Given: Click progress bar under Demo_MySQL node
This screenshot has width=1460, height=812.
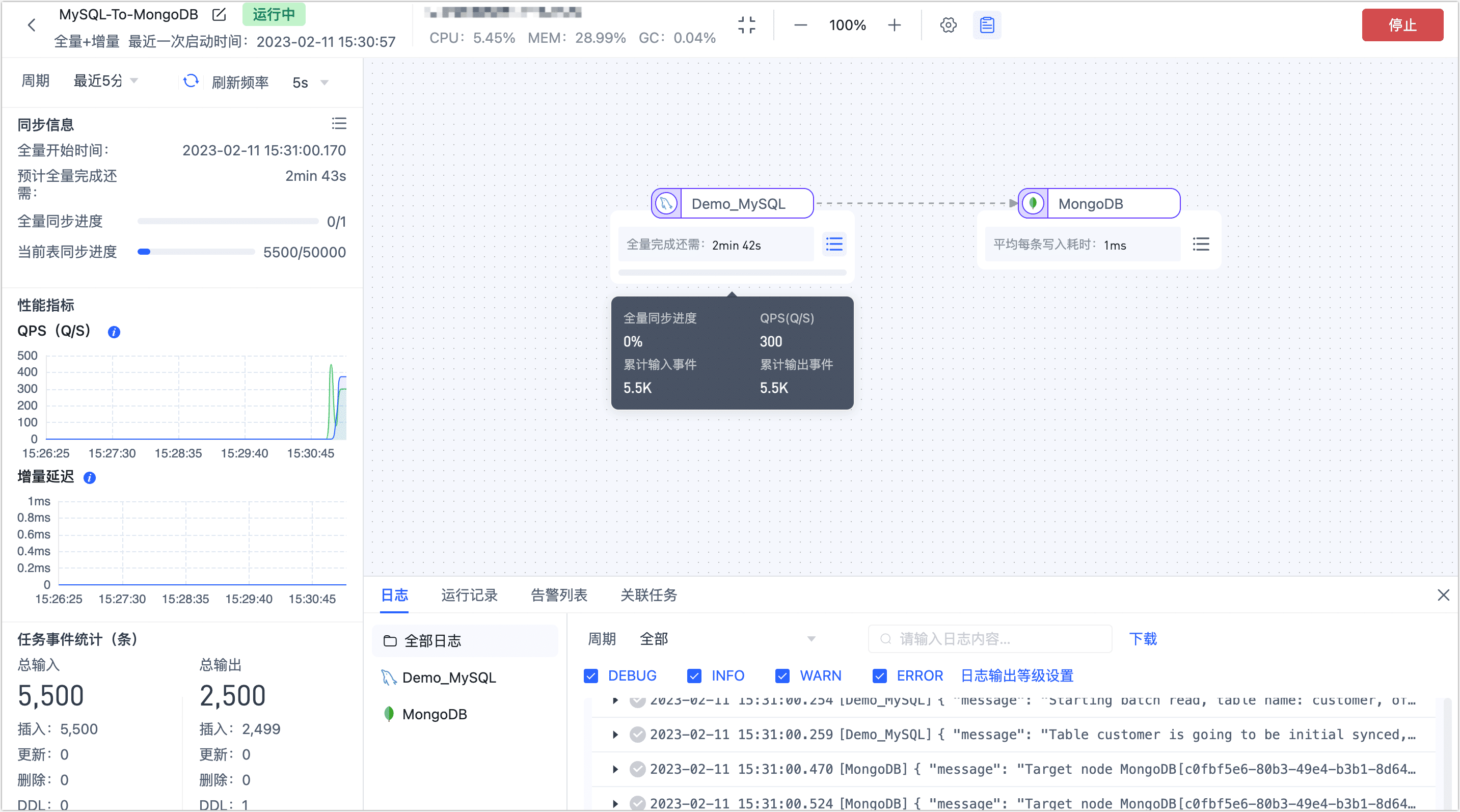Looking at the screenshot, I should click(732, 273).
